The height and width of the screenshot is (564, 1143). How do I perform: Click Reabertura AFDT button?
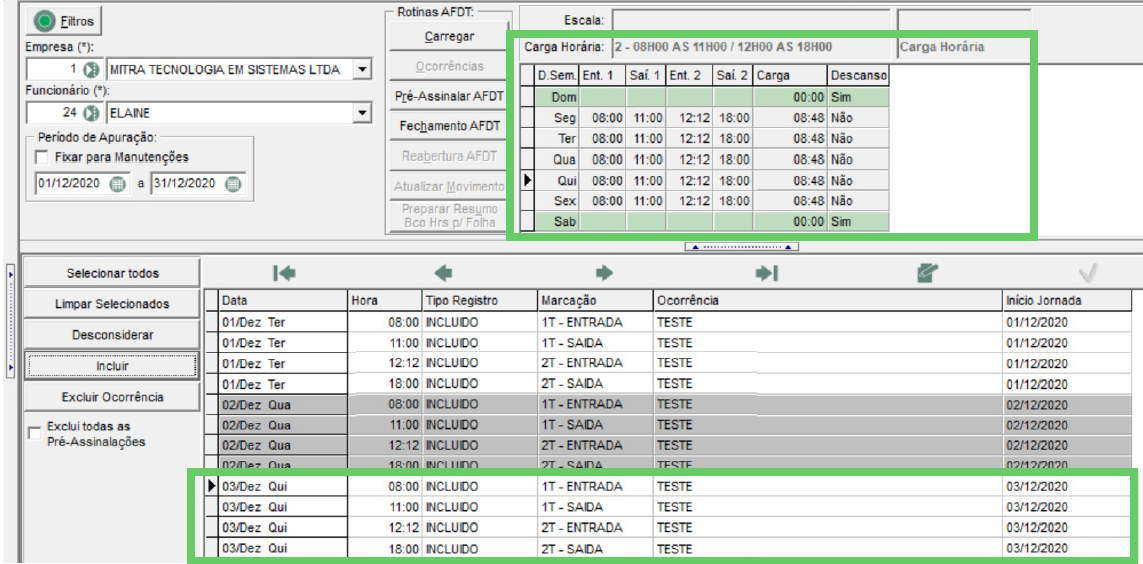449,156
